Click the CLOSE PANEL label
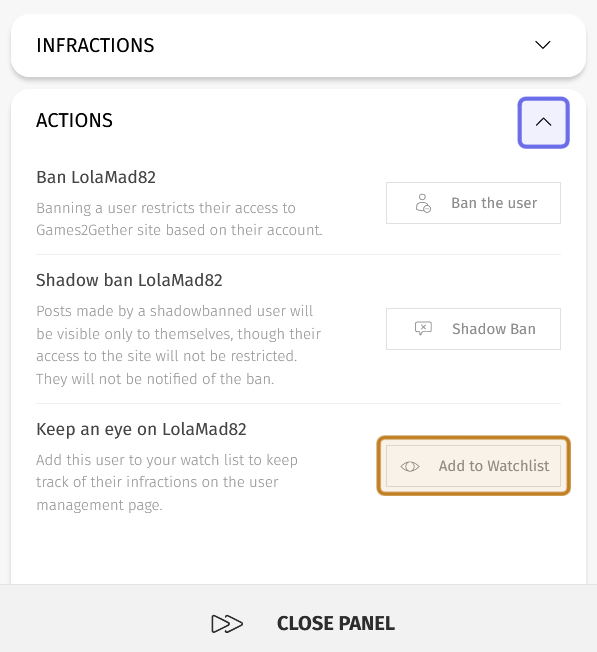Image resolution: width=597 pixels, height=652 pixels. [x=336, y=624]
